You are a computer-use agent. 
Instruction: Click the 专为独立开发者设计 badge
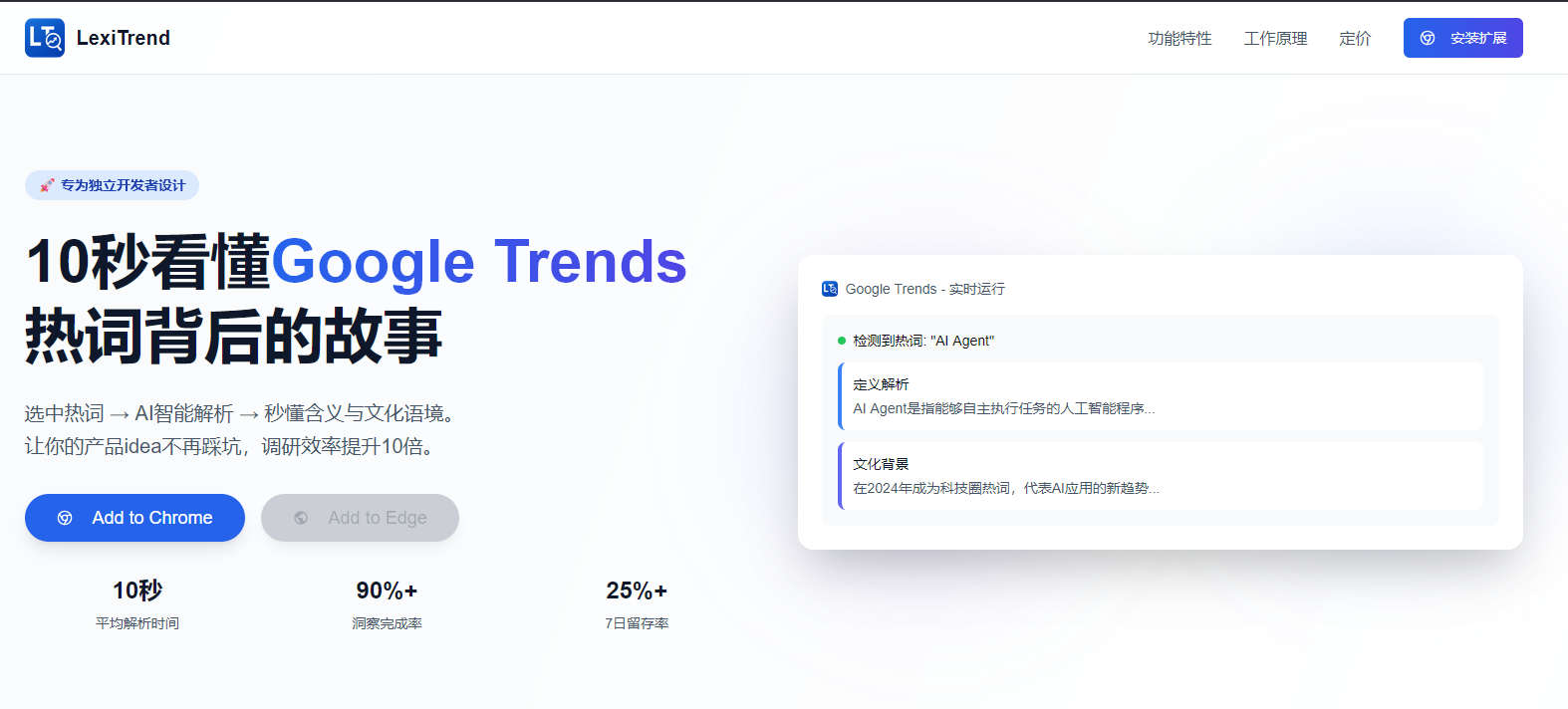[x=112, y=185]
